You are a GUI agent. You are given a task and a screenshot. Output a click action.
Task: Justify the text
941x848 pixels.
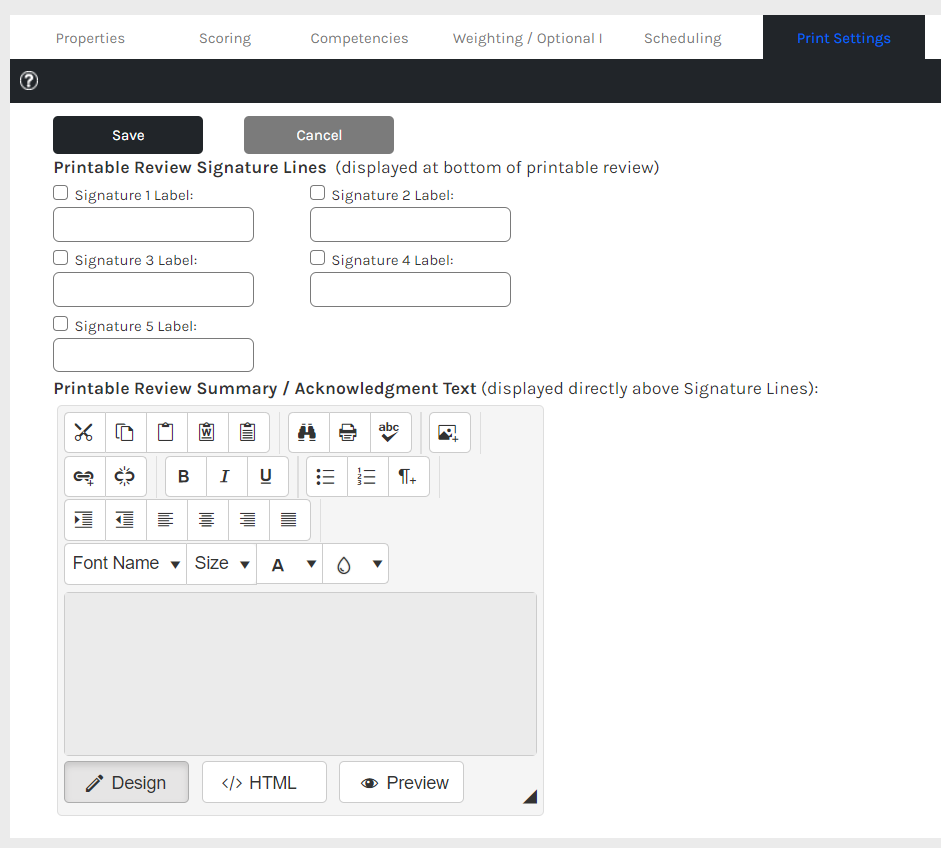(289, 520)
